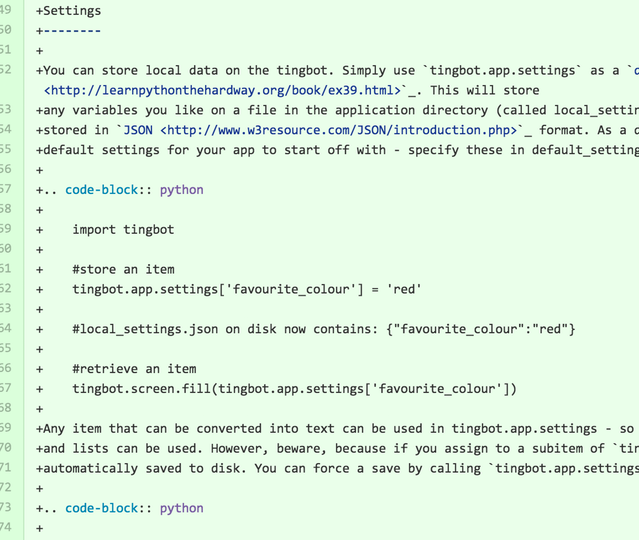Click line number beside 'import tingbot'
Viewport: 639px width, 540px height.
point(6,229)
